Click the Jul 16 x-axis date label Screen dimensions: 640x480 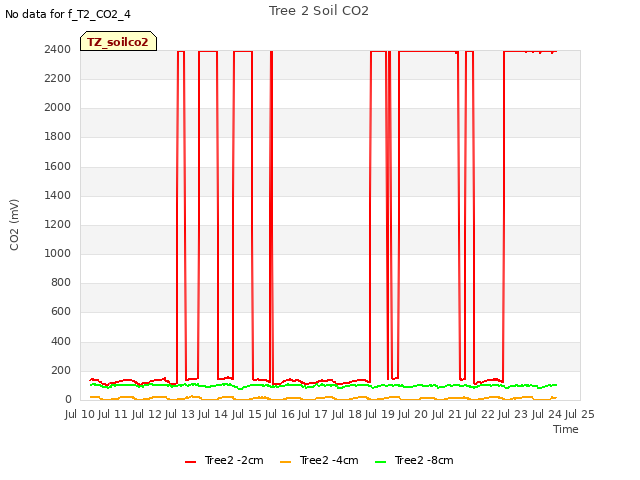pos(280,414)
